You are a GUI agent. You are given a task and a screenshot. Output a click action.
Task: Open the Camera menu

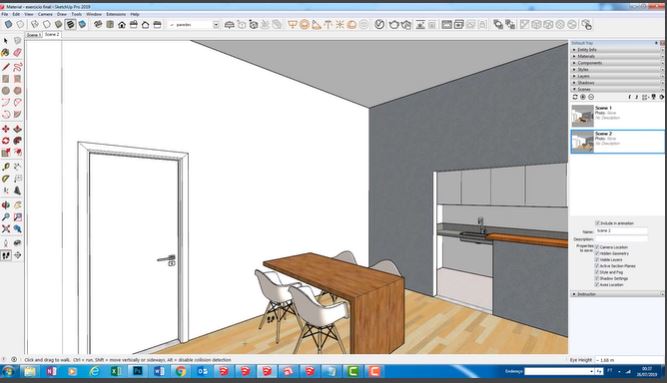tap(45, 14)
